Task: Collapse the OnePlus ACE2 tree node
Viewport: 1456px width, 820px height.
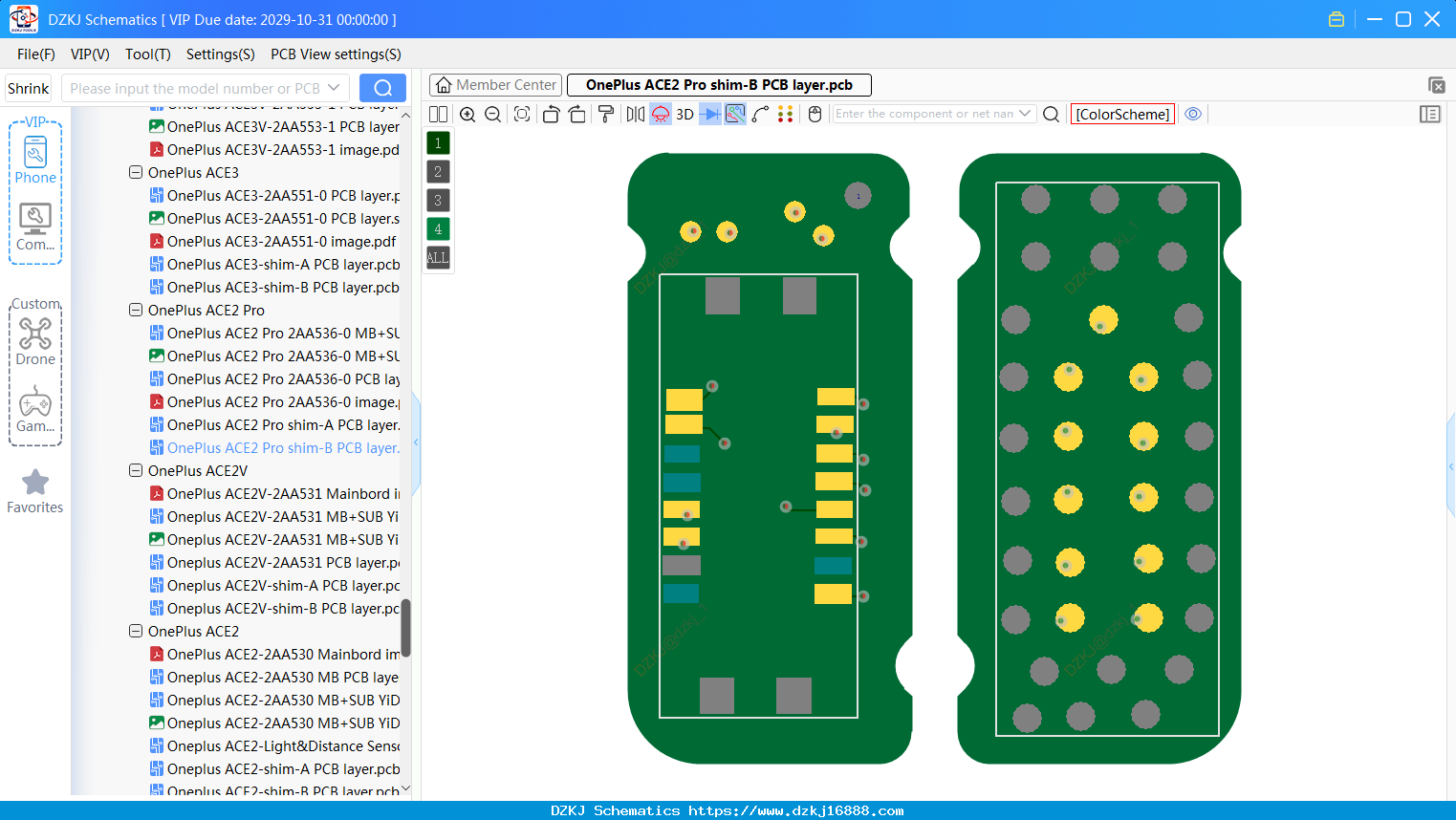Action: pyautogui.click(x=136, y=632)
